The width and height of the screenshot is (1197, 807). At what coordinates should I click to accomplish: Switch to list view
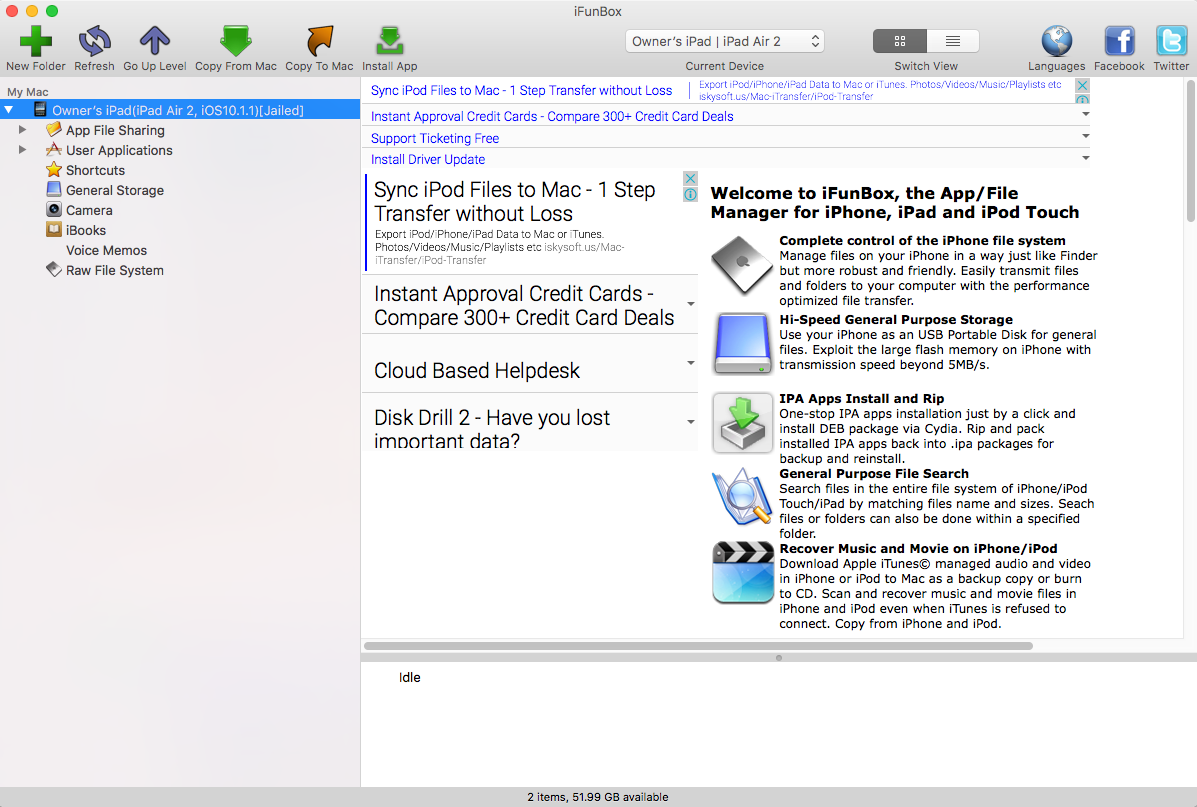pyautogui.click(x=953, y=41)
